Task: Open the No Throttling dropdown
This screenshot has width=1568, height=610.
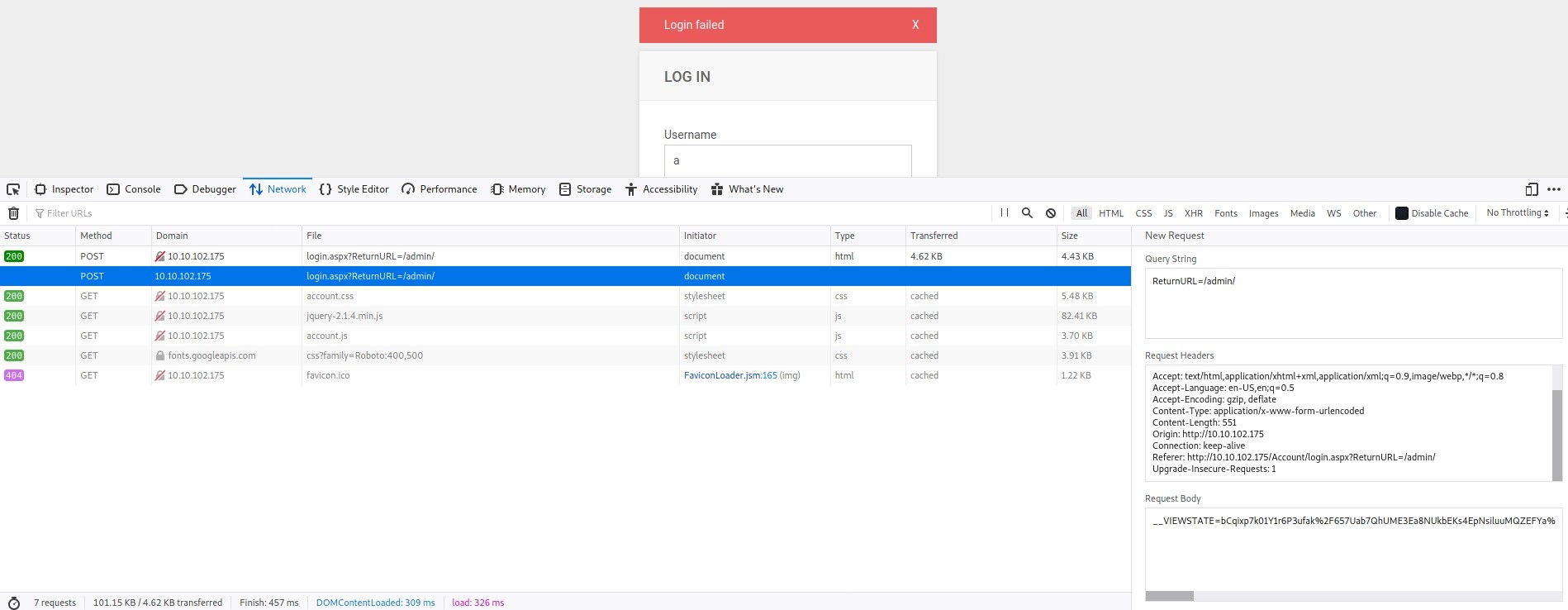Action: point(1517,213)
